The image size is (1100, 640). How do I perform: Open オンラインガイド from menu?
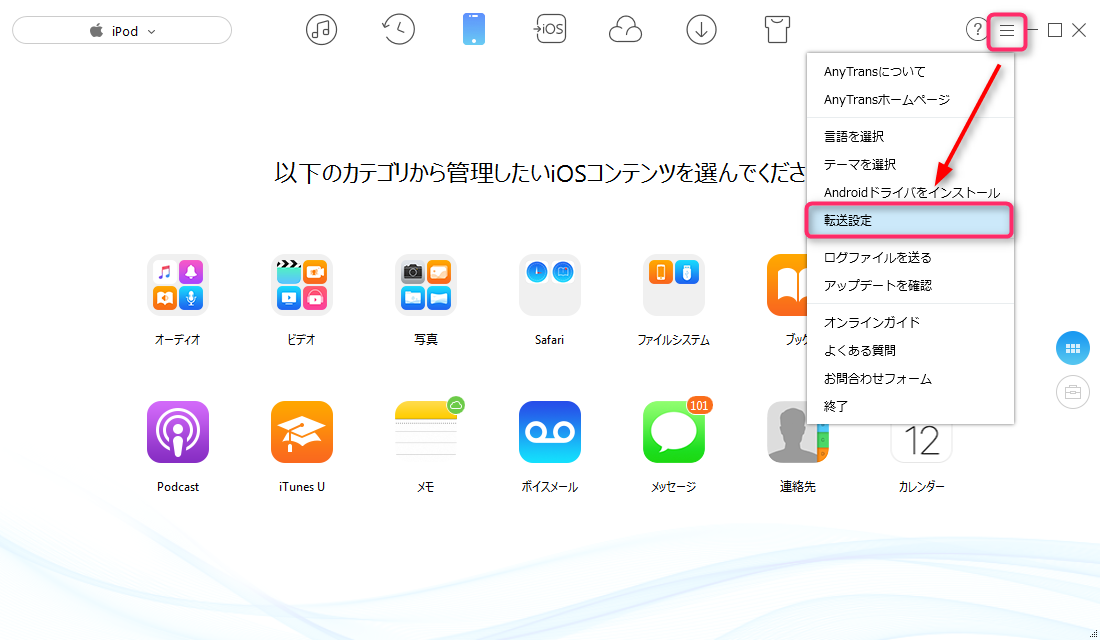910,322
